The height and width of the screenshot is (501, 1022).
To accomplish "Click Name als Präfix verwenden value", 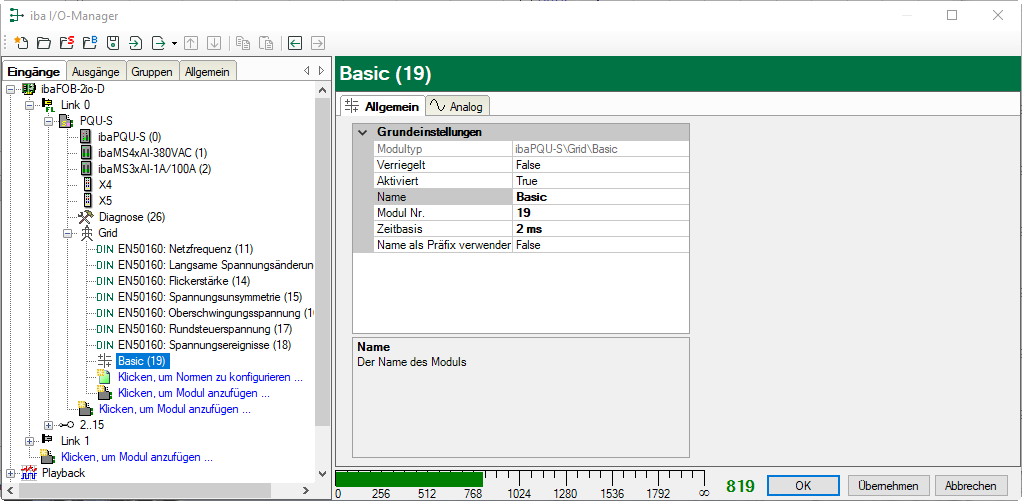I will (x=600, y=245).
